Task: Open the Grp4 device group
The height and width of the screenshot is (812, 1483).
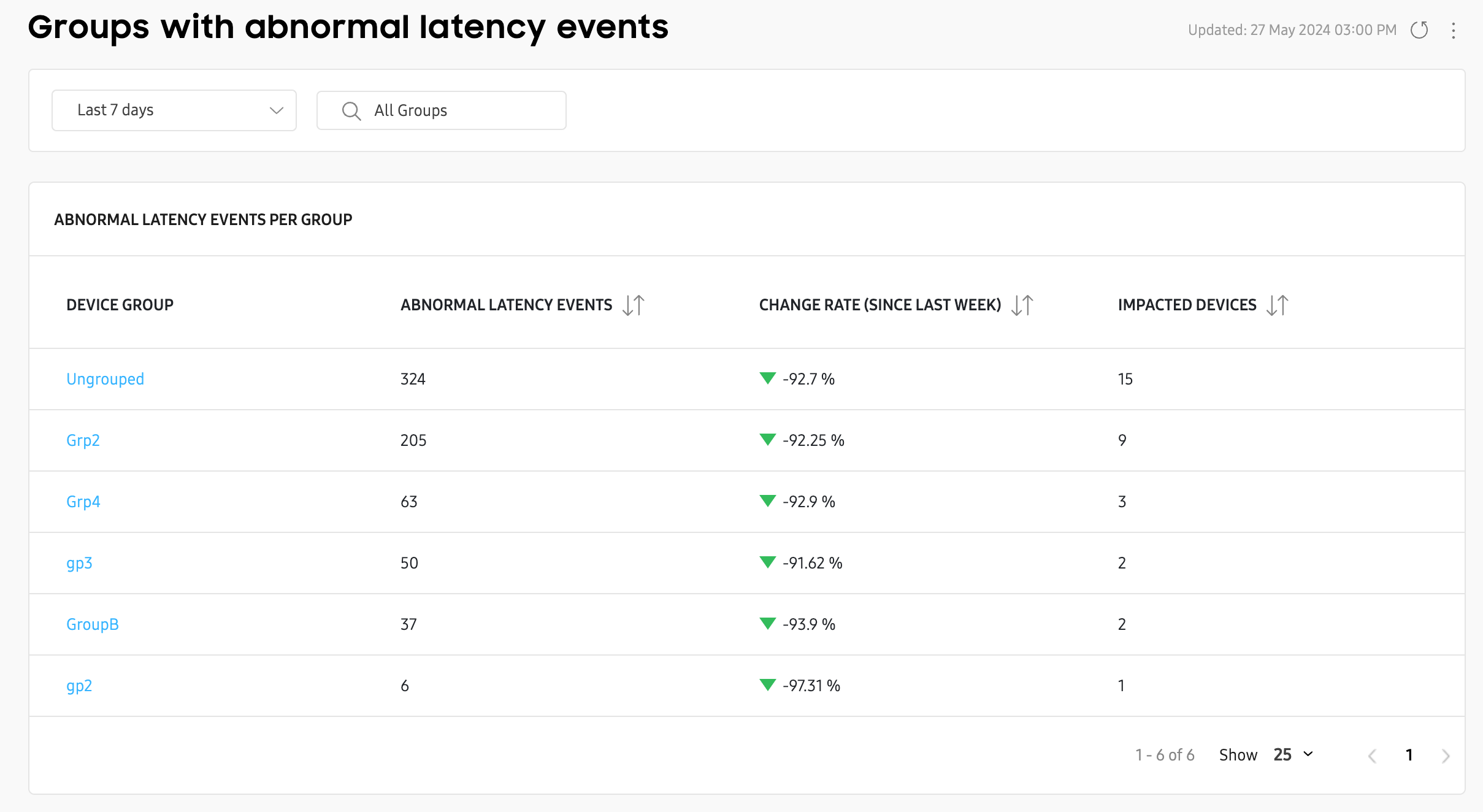Action: [83, 502]
